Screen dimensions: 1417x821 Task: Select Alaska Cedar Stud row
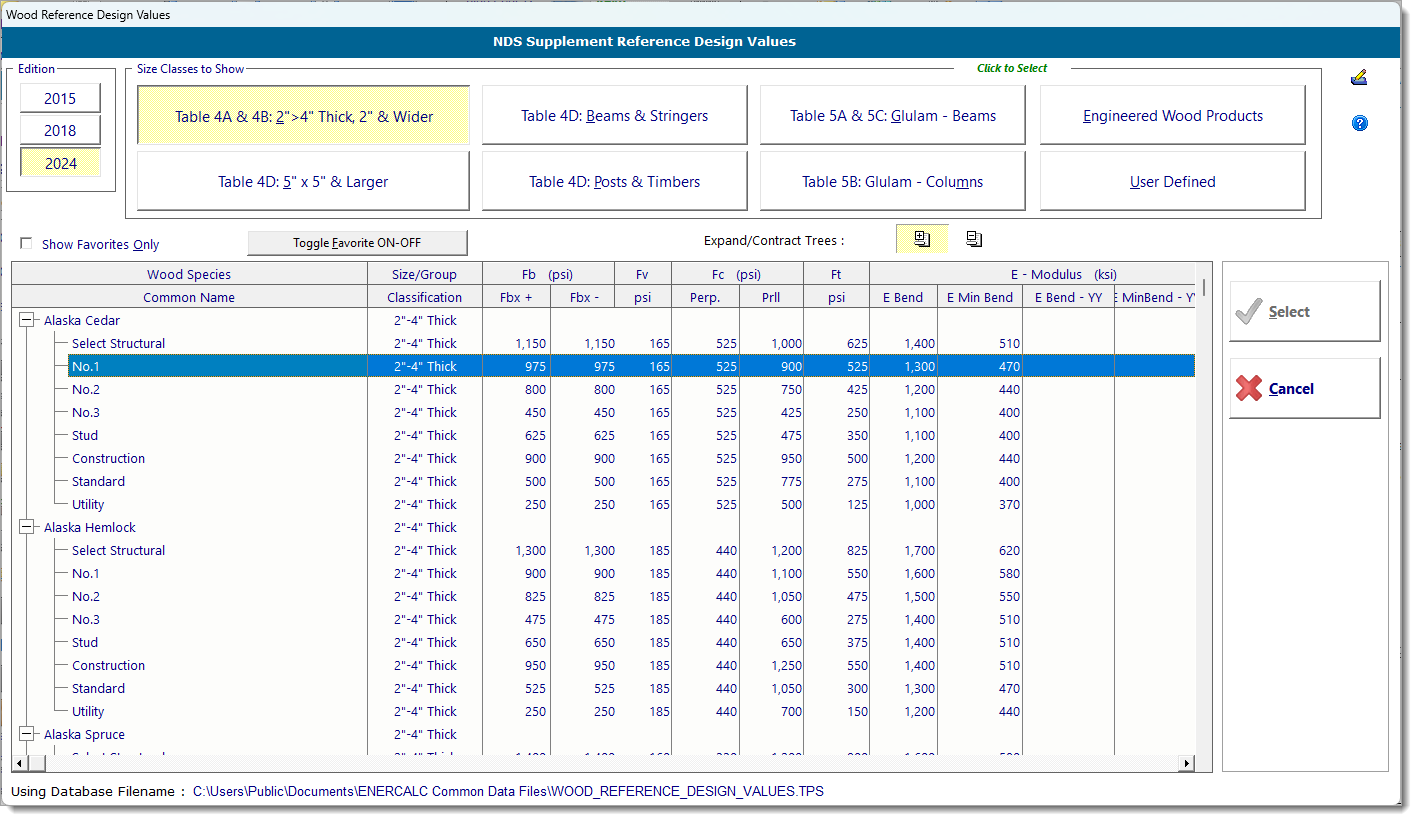coord(603,435)
